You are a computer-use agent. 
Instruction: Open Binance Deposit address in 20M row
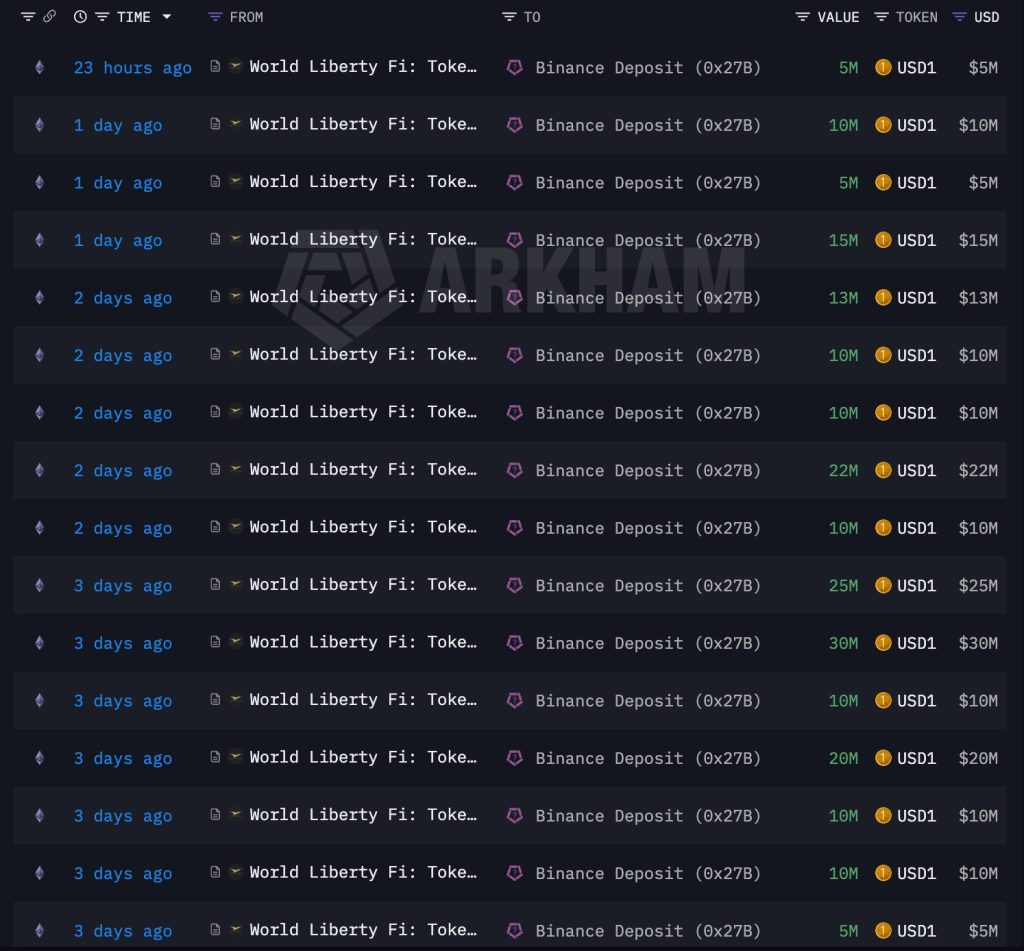point(647,758)
